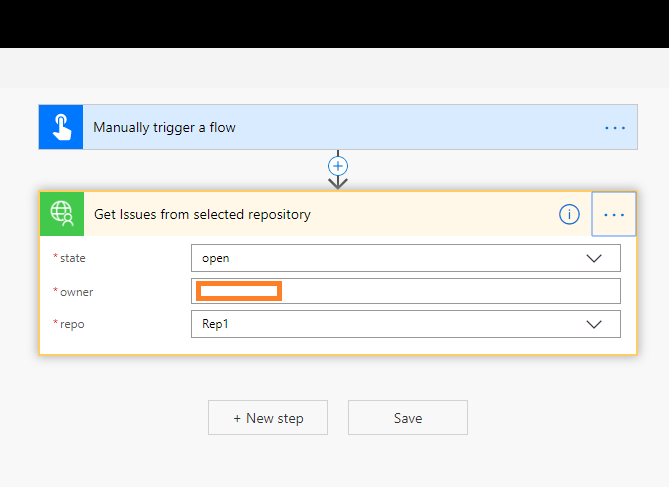Select the orange token in owner field
Image resolution: width=669 pixels, height=487 pixels.
(239, 291)
